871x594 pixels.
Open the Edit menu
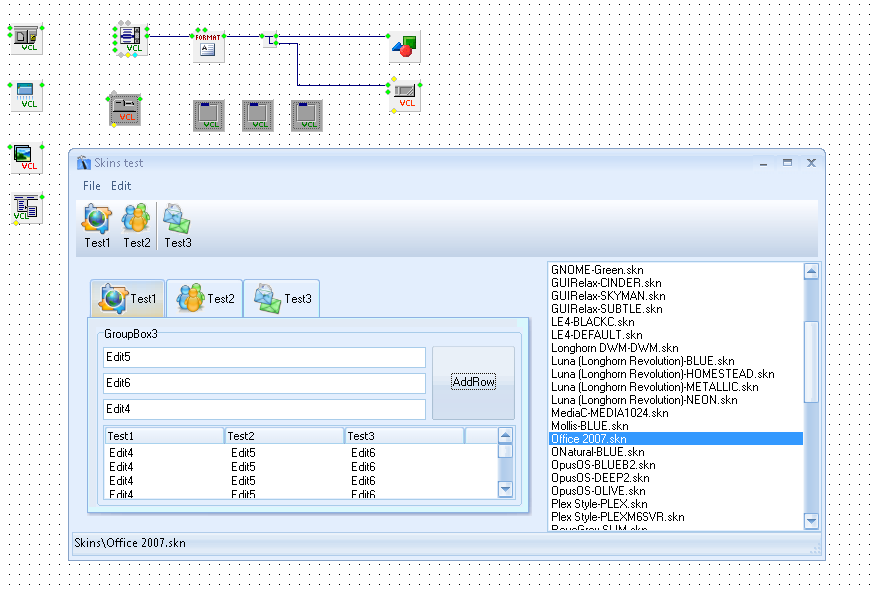pyautogui.click(x=121, y=186)
